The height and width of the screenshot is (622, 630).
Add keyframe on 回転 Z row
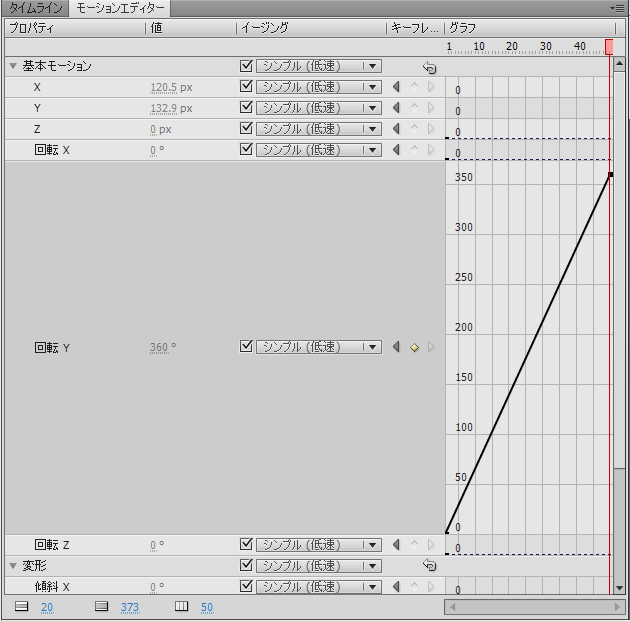414,544
